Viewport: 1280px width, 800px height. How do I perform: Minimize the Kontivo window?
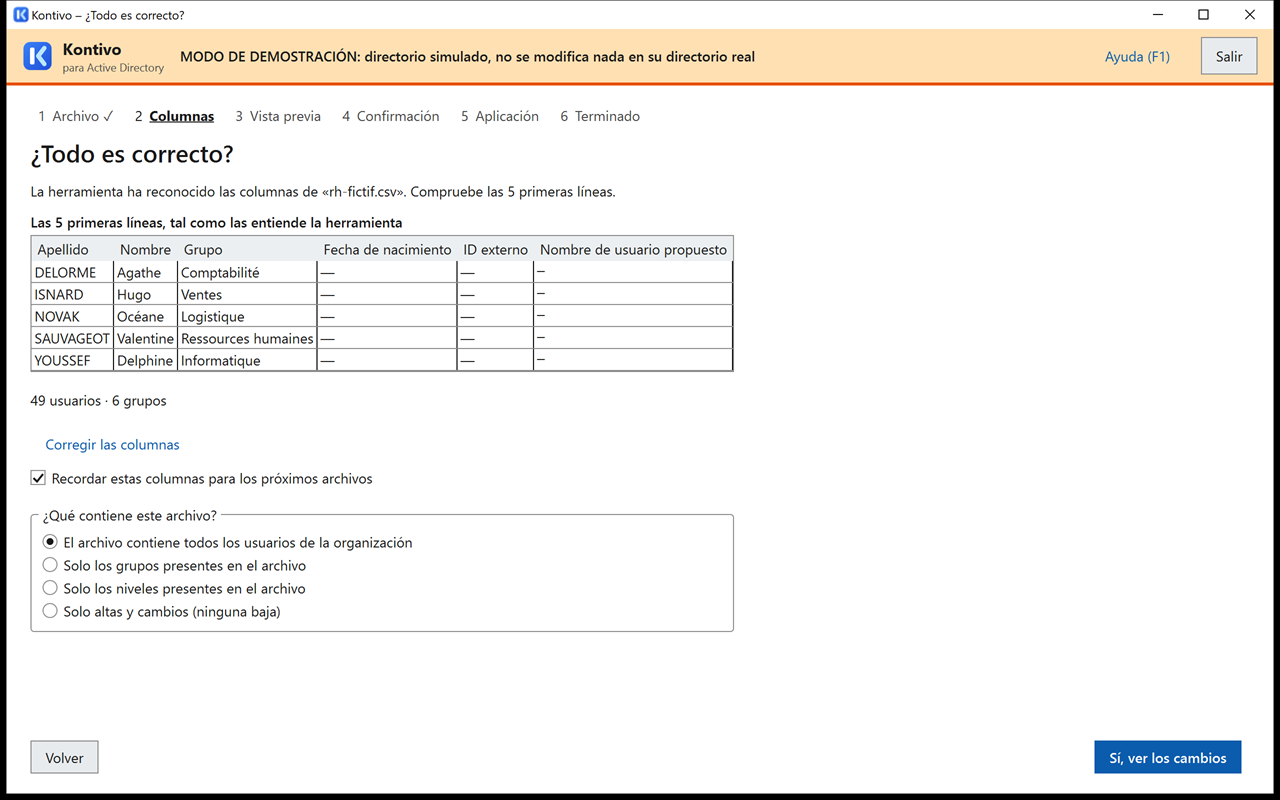tap(1158, 15)
